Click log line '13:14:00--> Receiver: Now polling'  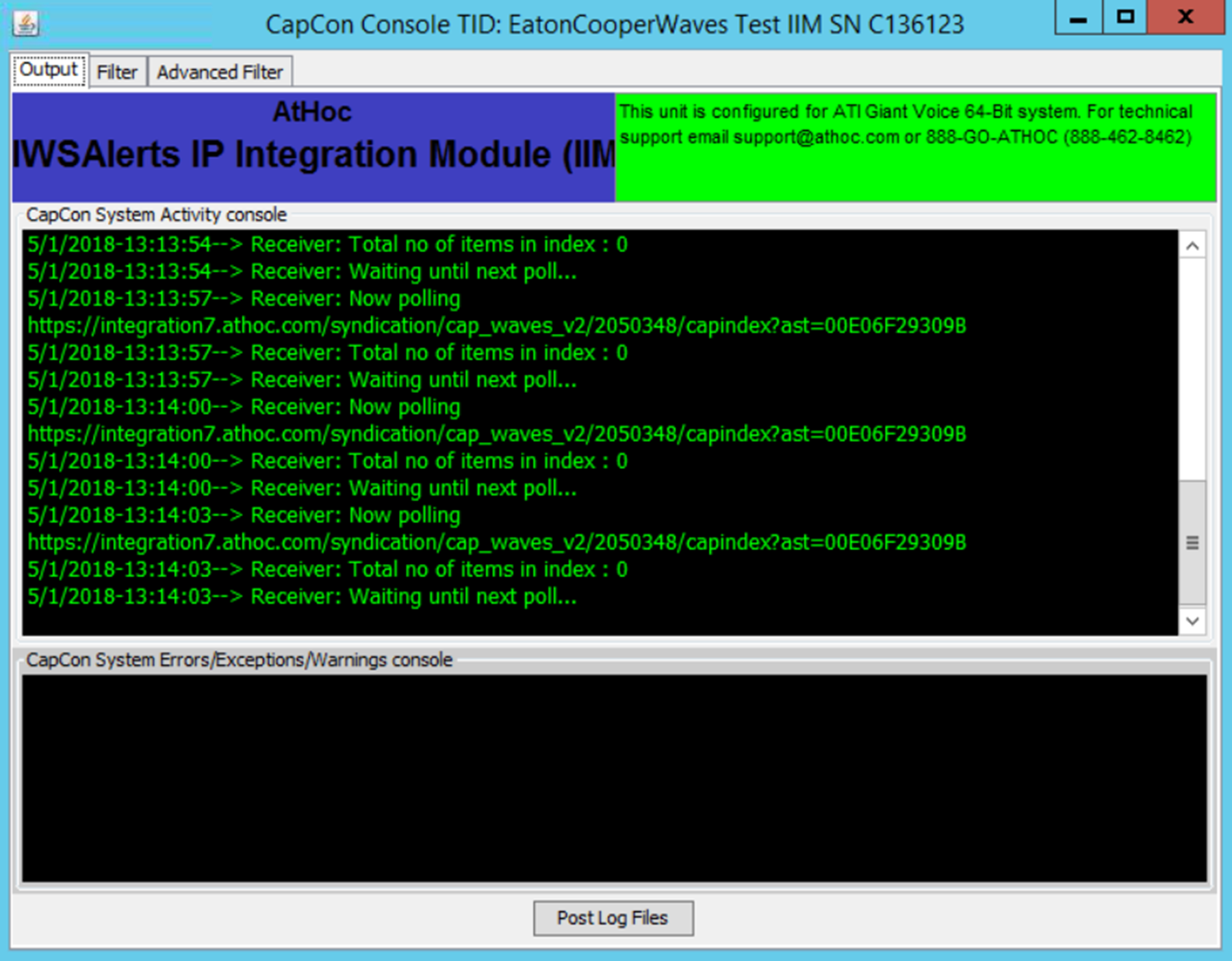click(x=244, y=407)
